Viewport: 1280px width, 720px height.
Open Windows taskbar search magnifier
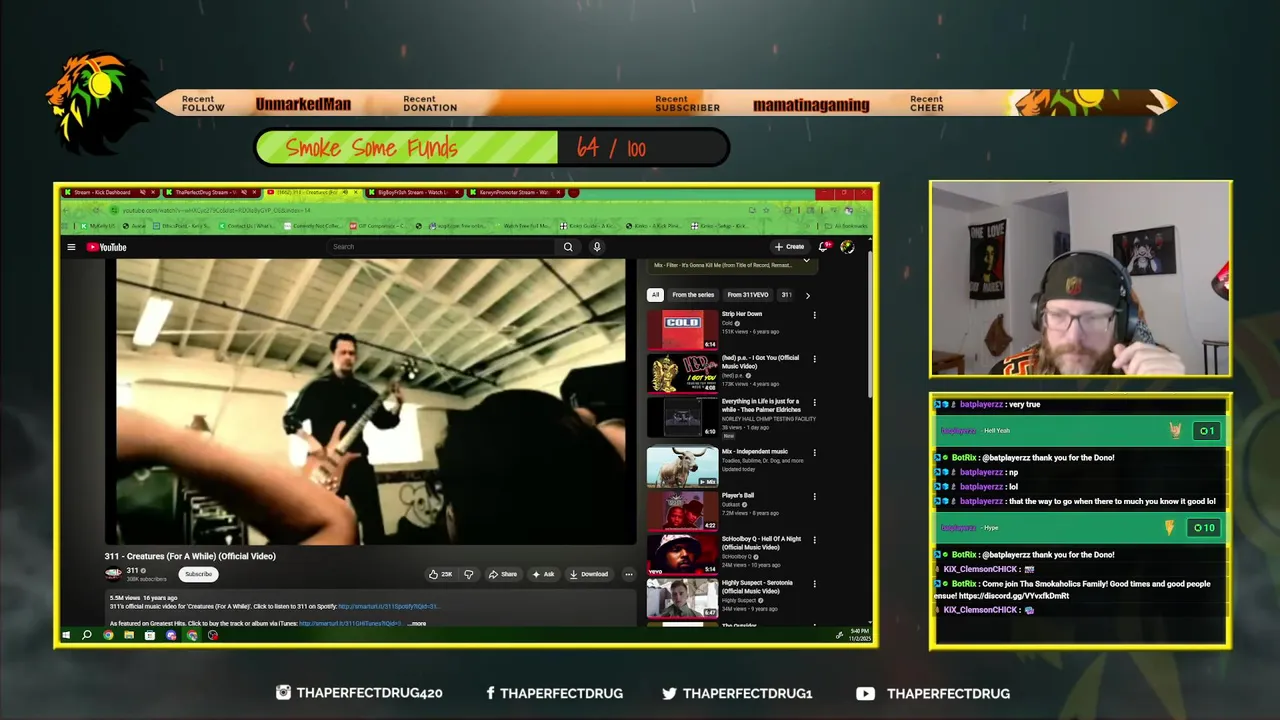click(x=87, y=635)
